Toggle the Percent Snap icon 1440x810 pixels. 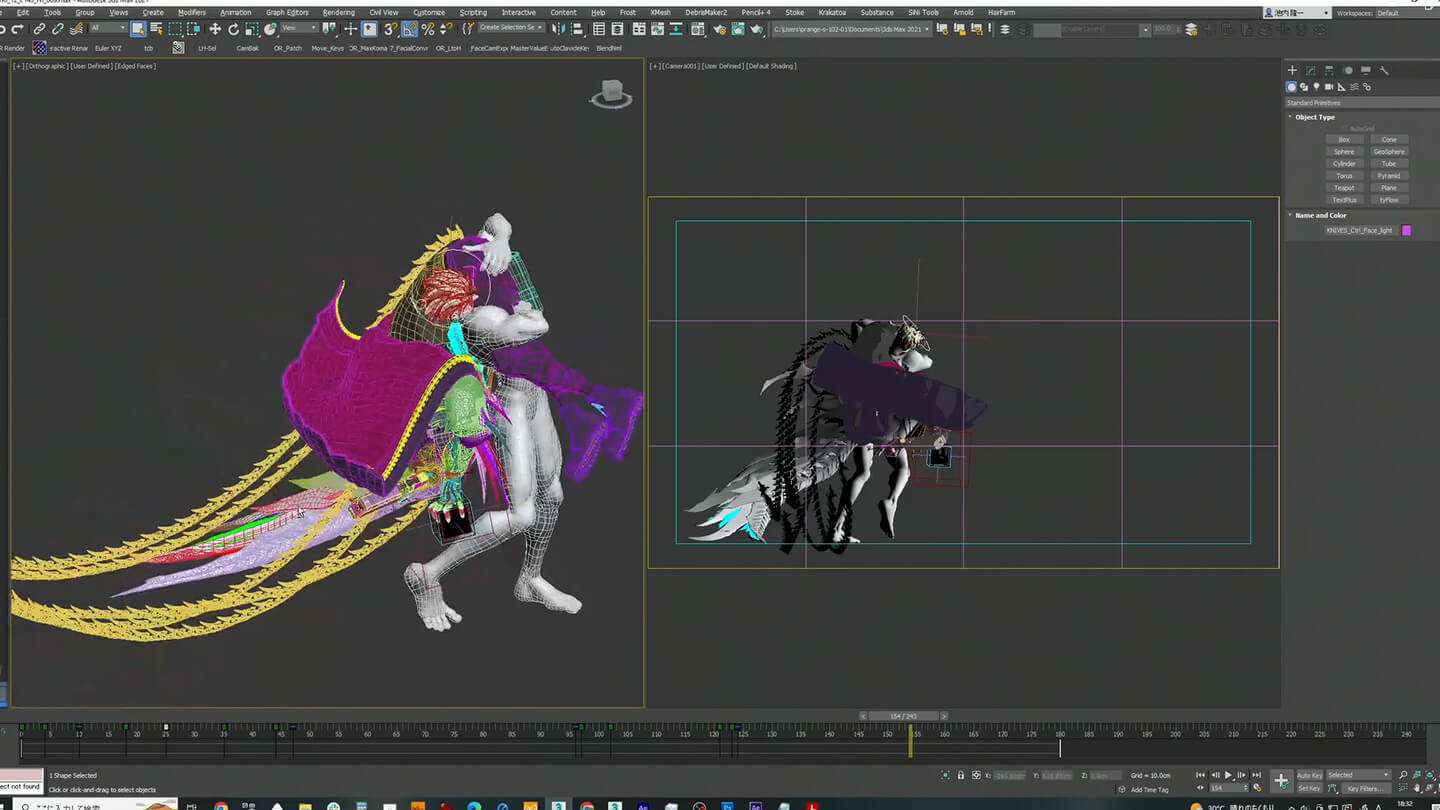(428, 29)
